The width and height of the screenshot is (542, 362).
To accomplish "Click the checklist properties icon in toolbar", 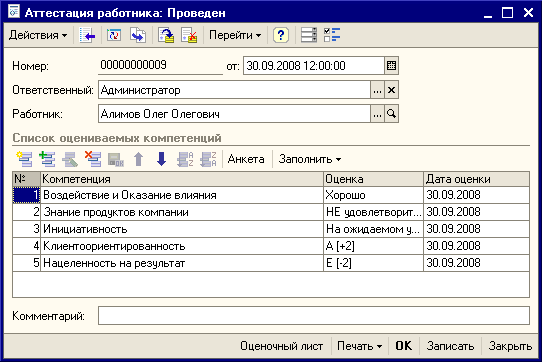I will (332, 35).
